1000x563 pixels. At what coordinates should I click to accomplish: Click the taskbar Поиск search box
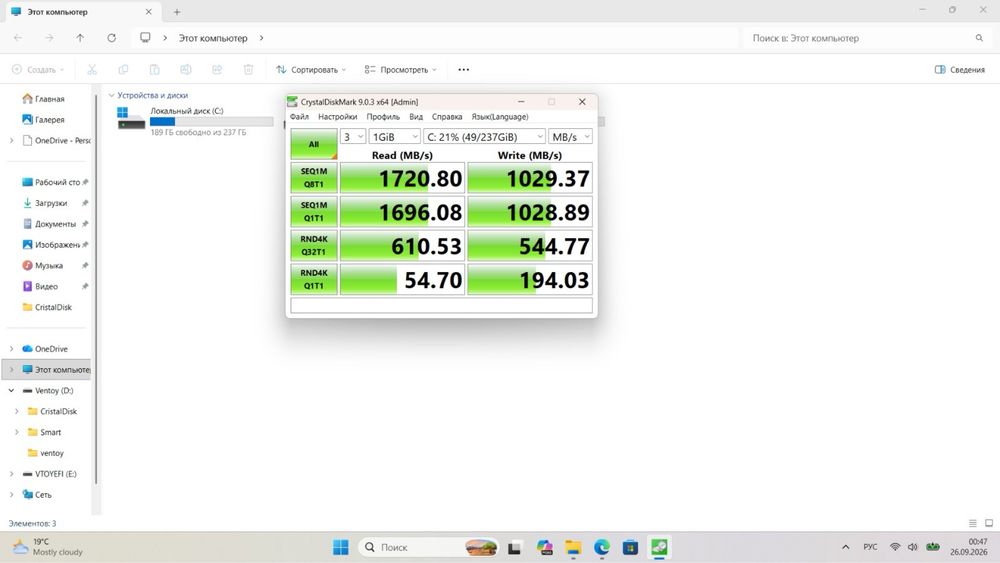pos(429,547)
